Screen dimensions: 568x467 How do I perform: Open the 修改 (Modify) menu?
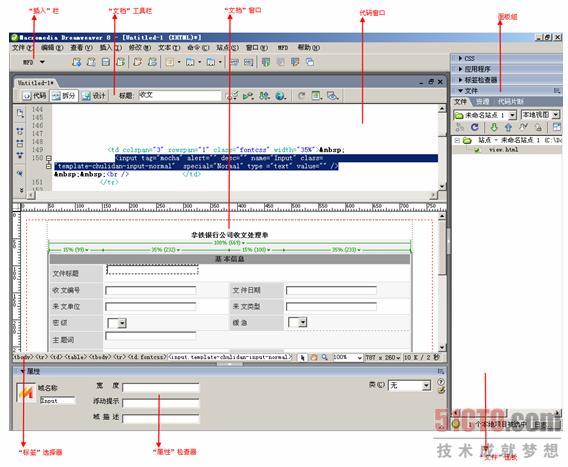pyautogui.click(x=139, y=48)
